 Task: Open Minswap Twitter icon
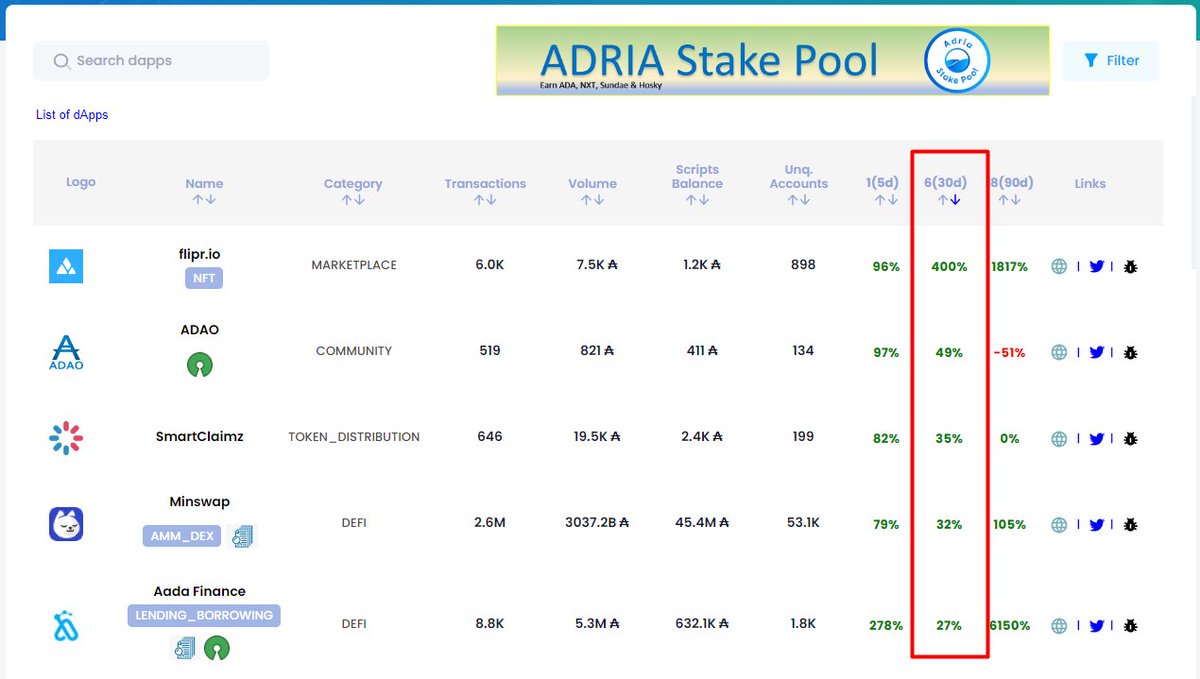[1097, 525]
